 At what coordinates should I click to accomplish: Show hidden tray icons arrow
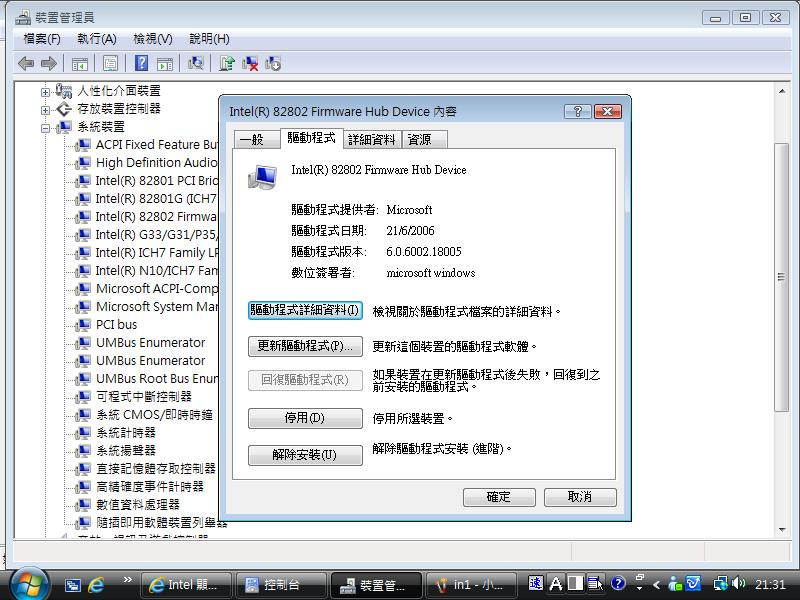pos(657,585)
